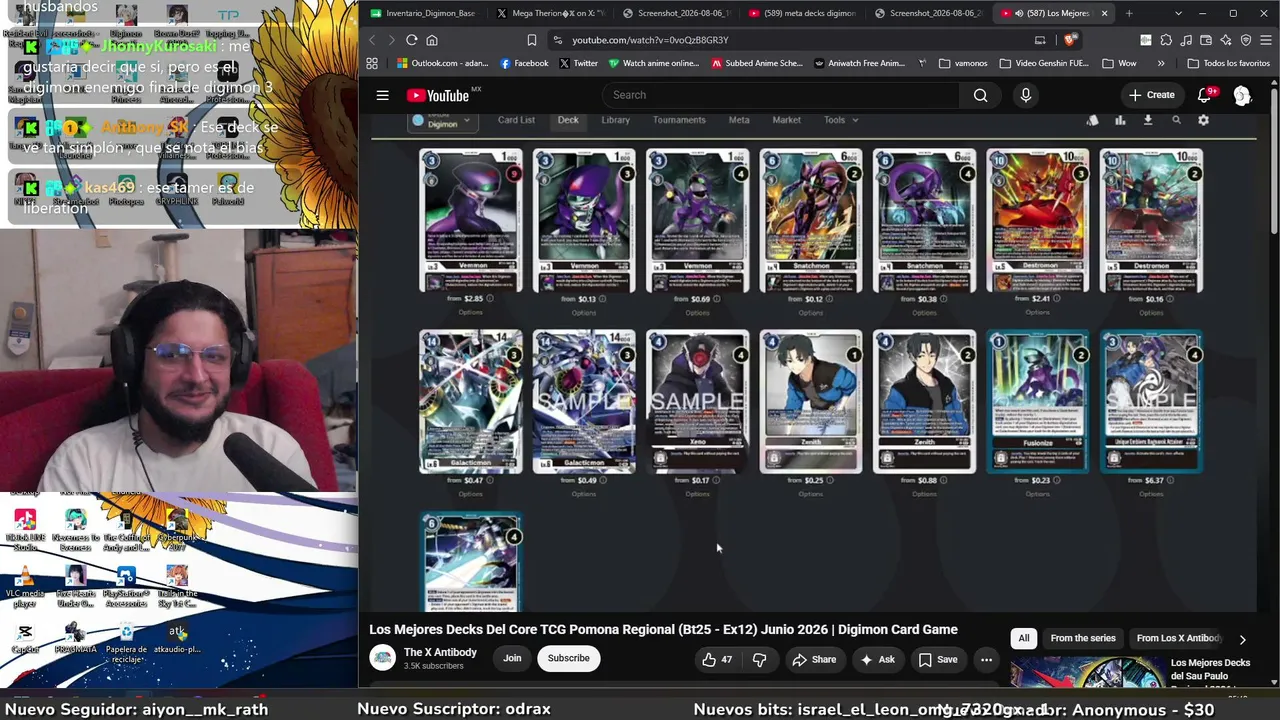Expand the vamonos bookmarks folder
The image size is (1280, 720).
[963, 63]
